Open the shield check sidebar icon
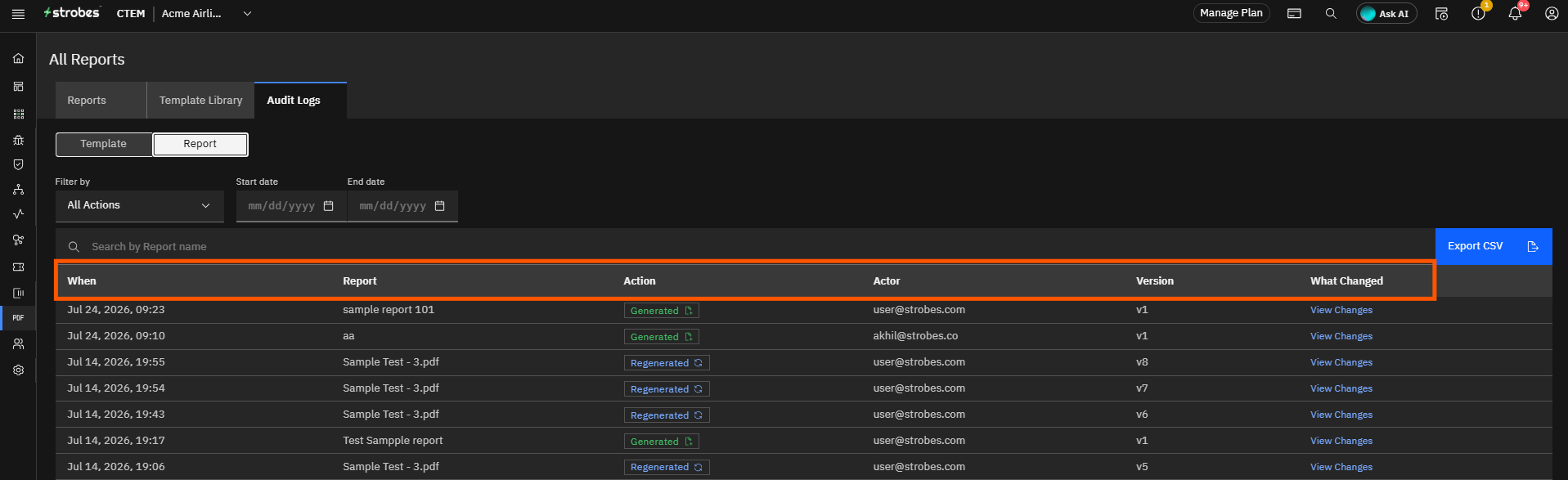 tap(18, 164)
